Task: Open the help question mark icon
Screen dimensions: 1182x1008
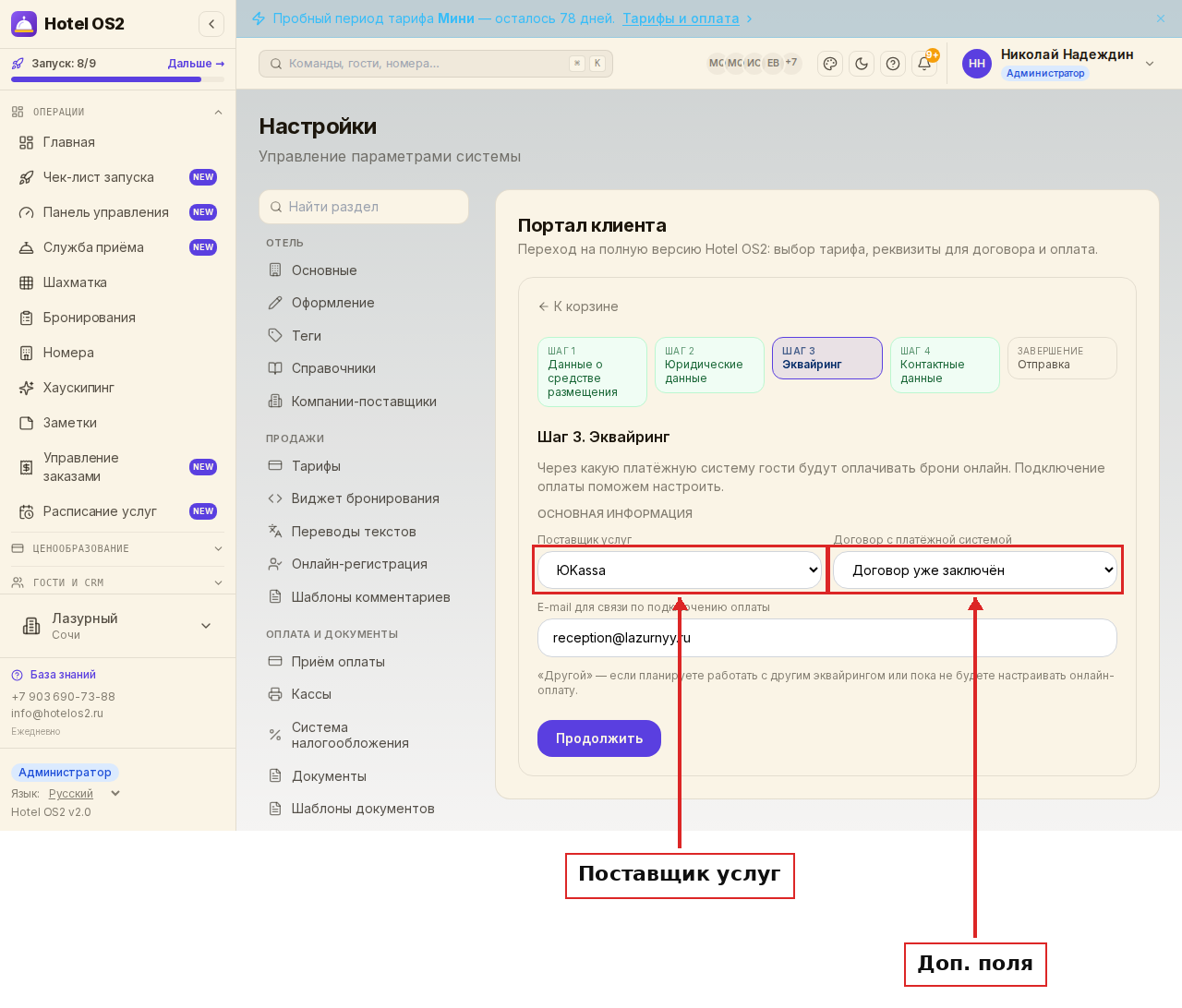Action: click(x=893, y=64)
